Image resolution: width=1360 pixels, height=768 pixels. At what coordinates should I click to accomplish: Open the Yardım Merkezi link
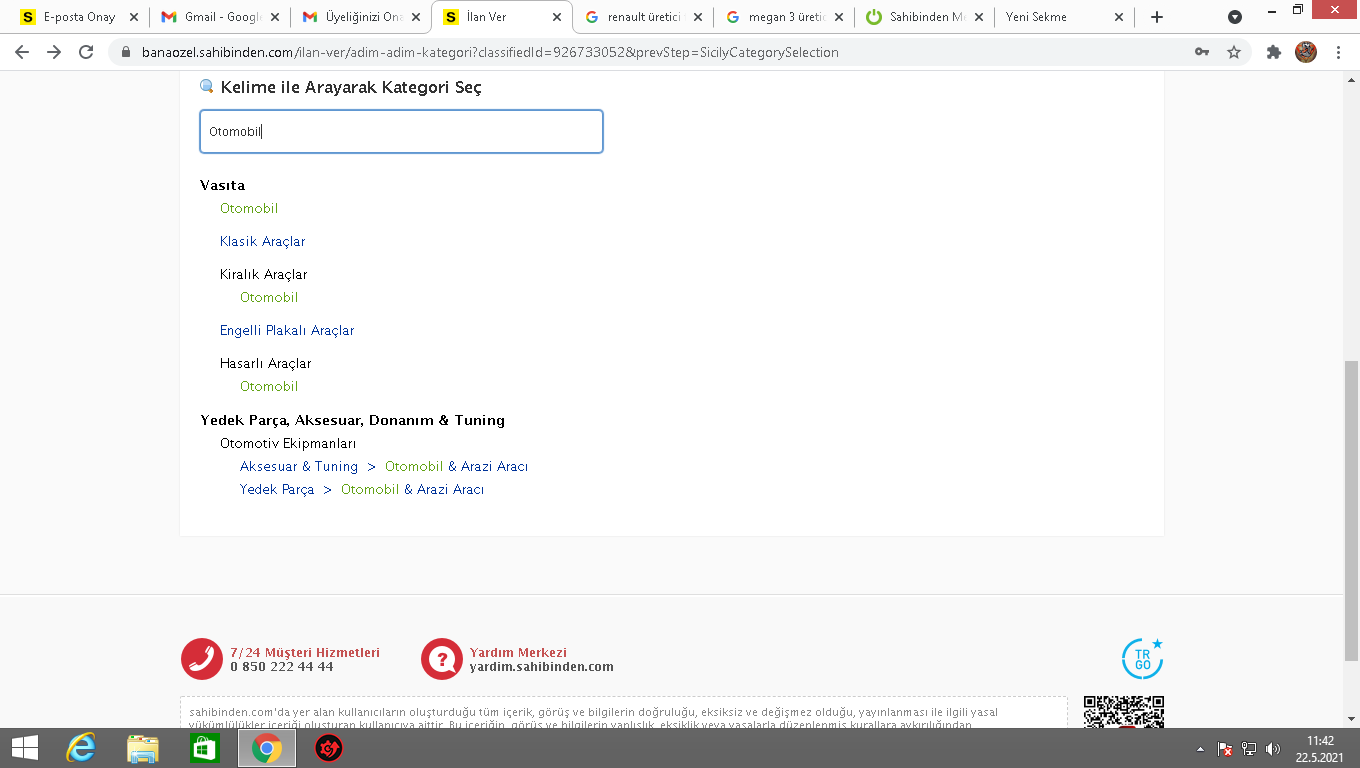coord(518,652)
